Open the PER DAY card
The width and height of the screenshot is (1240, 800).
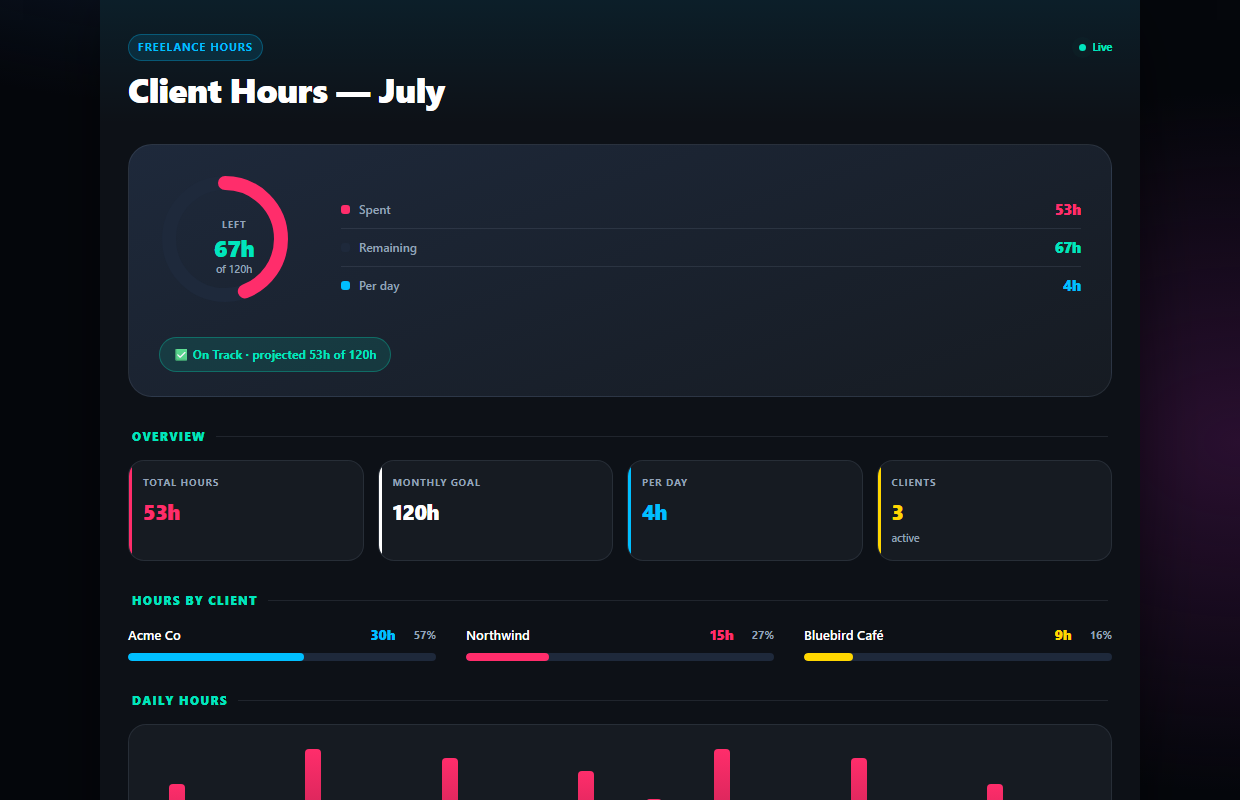click(x=745, y=510)
